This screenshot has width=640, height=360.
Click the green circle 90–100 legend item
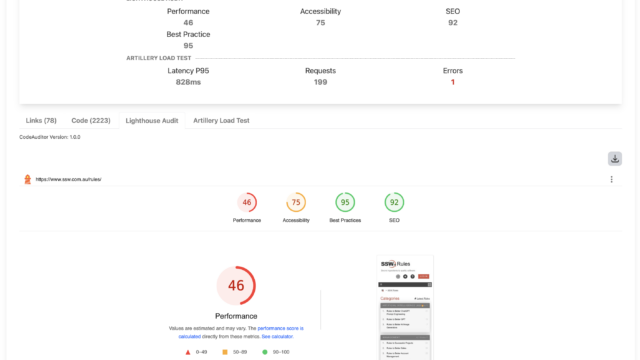pos(276,352)
